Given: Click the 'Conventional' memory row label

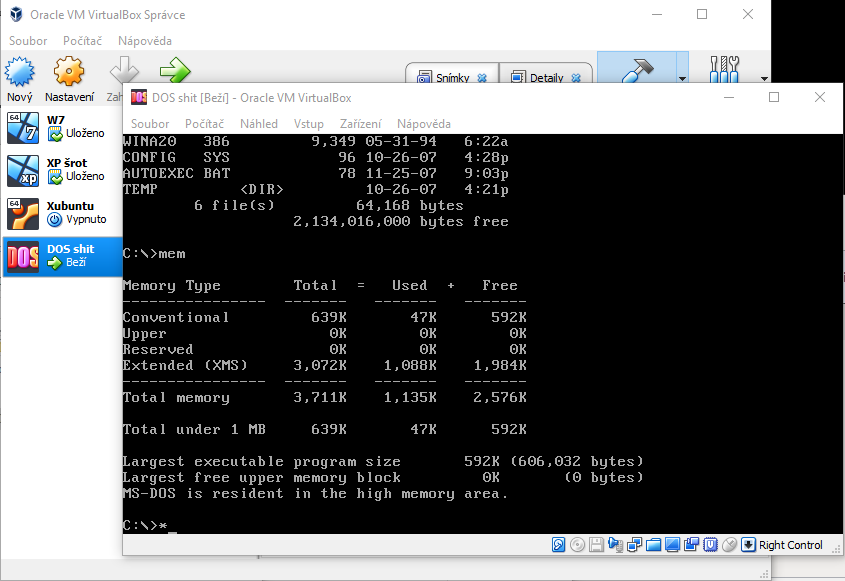Looking at the screenshot, I should pyautogui.click(x=176, y=317).
